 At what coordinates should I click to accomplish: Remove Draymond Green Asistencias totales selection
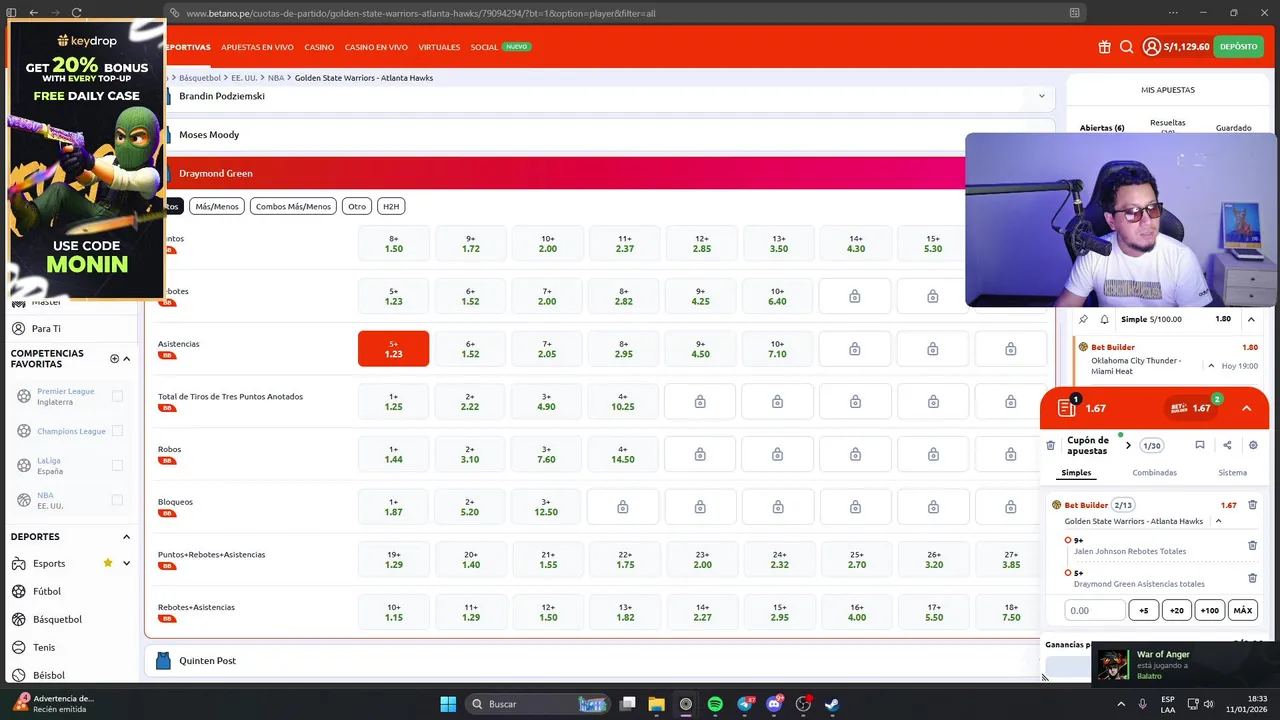(1252, 578)
